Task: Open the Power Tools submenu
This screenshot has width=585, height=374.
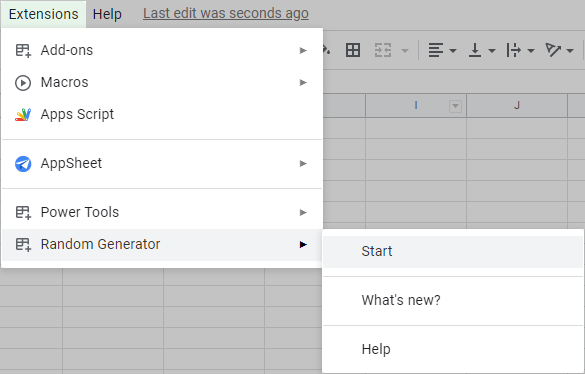Action: tap(162, 212)
